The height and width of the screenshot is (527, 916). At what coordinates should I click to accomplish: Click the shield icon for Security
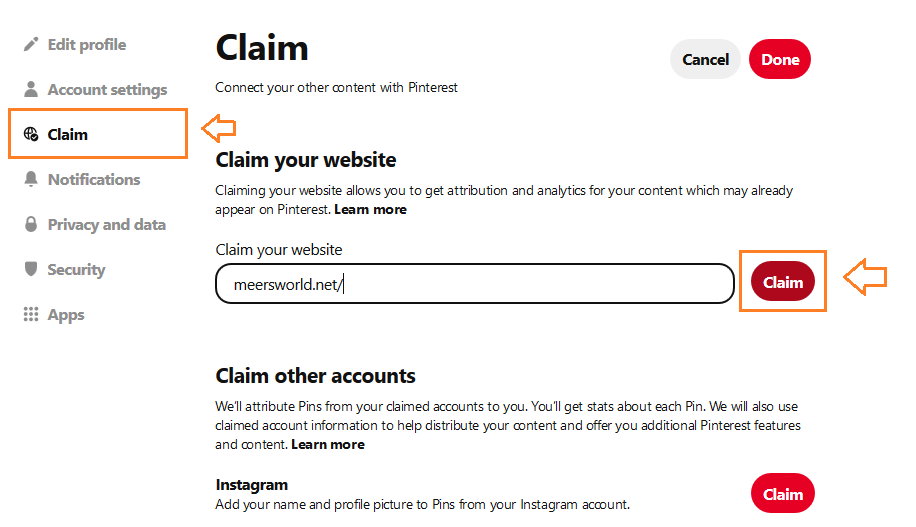pyautogui.click(x=31, y=270)
